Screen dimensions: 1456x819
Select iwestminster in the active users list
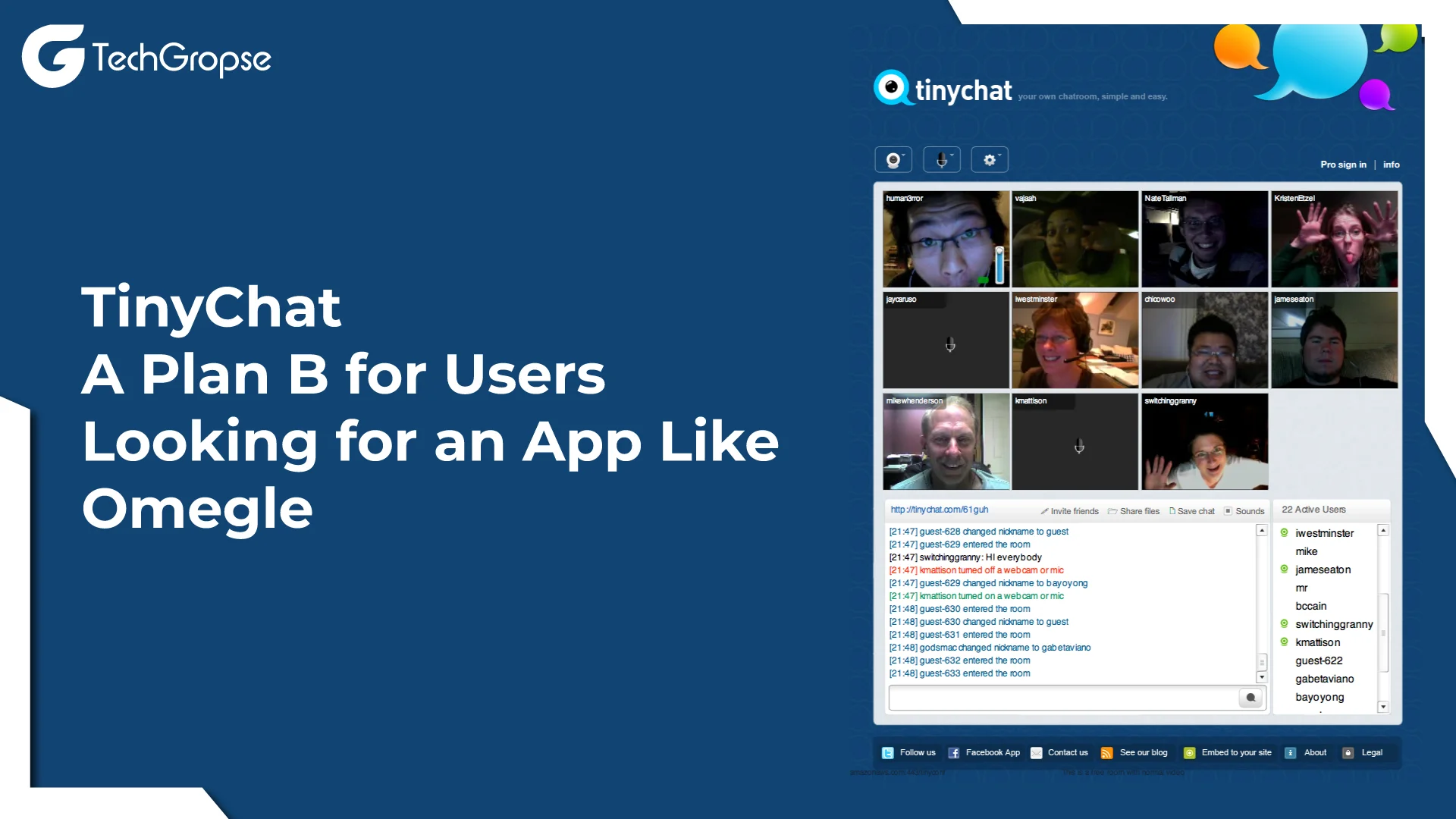tap(1324, 533)
